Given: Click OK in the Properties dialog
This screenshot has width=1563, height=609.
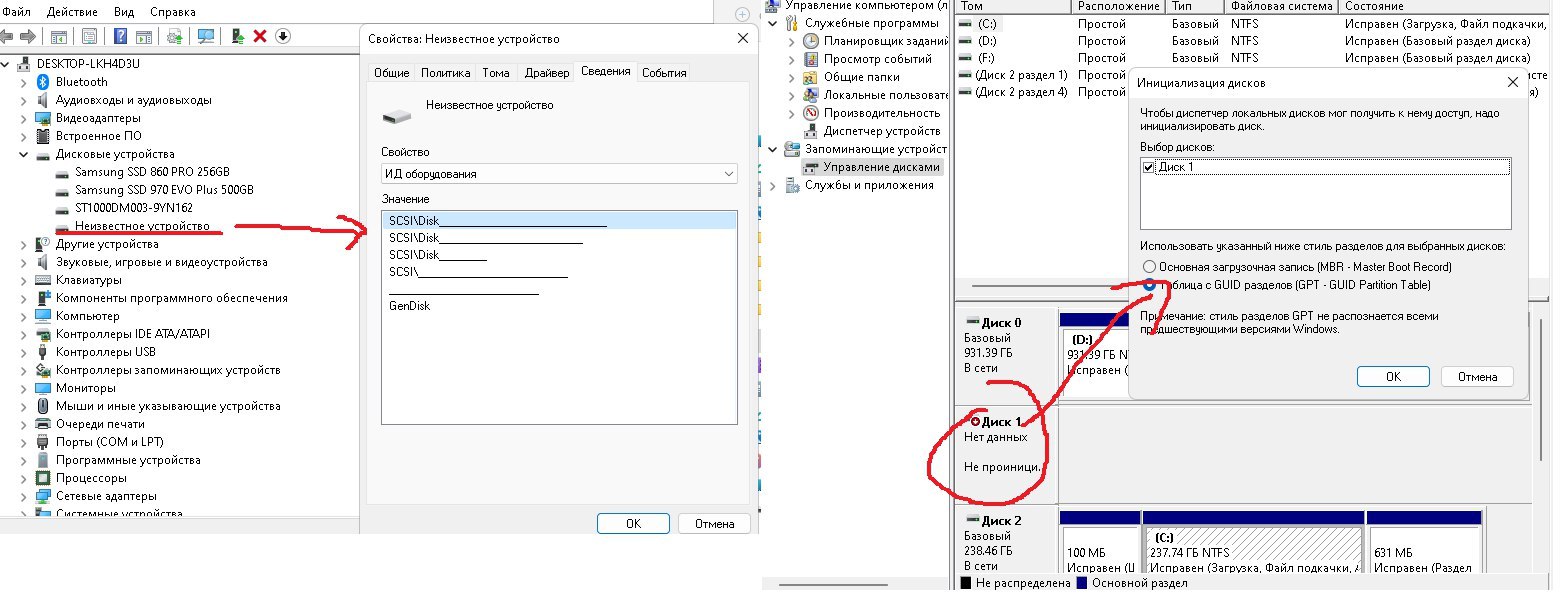Looking at the screenshot, I should click(x=633, y=523).
